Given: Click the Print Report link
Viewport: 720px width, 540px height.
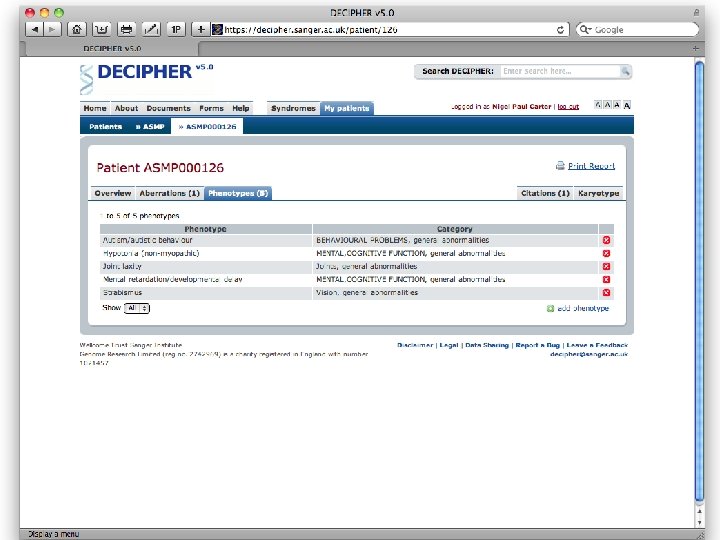Looking at the screenshot, I should (x=591, y=166).
